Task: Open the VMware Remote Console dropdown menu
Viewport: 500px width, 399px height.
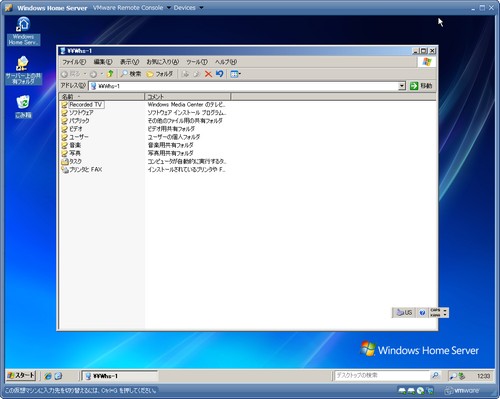Action: [131, 8]
